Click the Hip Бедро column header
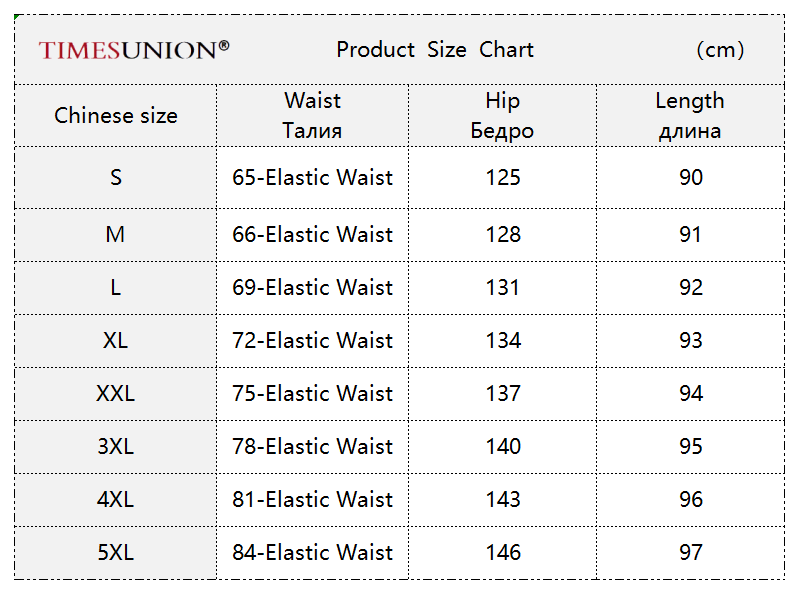Screen dimensions: 802x590 [x=502, y=116]
